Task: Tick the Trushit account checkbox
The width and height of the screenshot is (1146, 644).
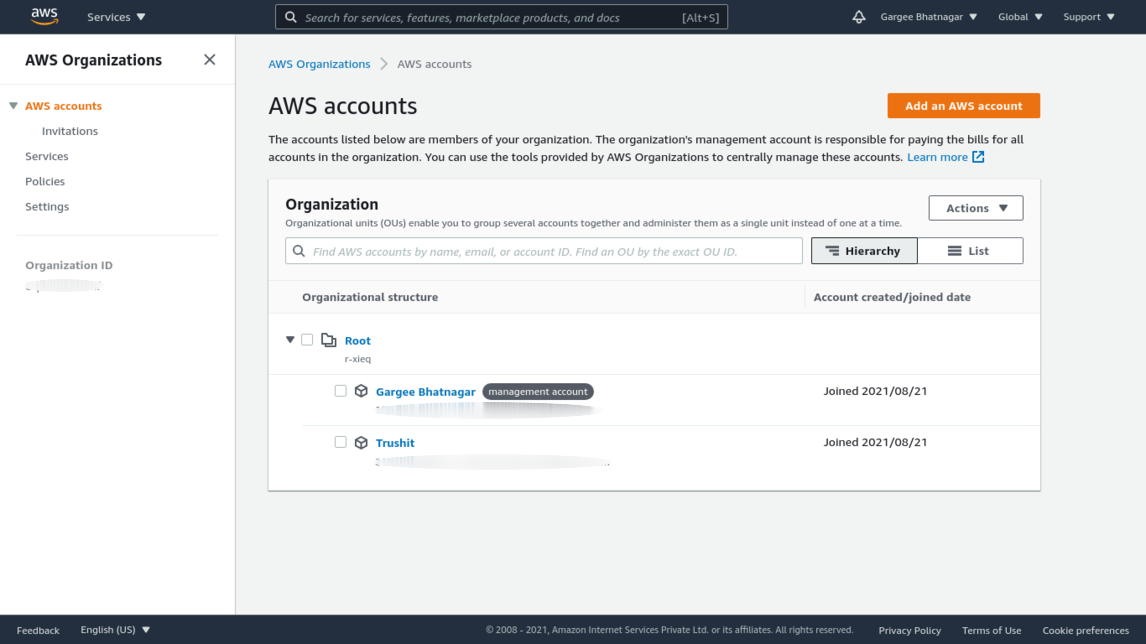Action: [340, 442]
